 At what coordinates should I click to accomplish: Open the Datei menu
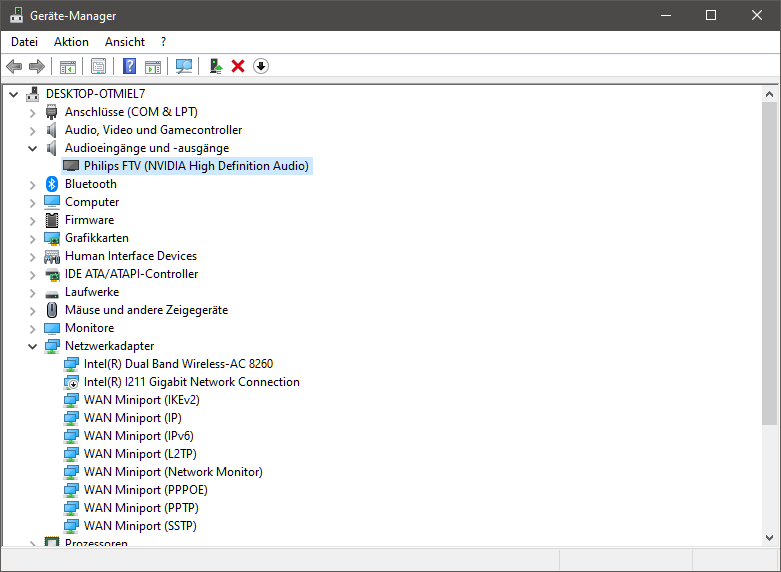[x=24, y=42]
